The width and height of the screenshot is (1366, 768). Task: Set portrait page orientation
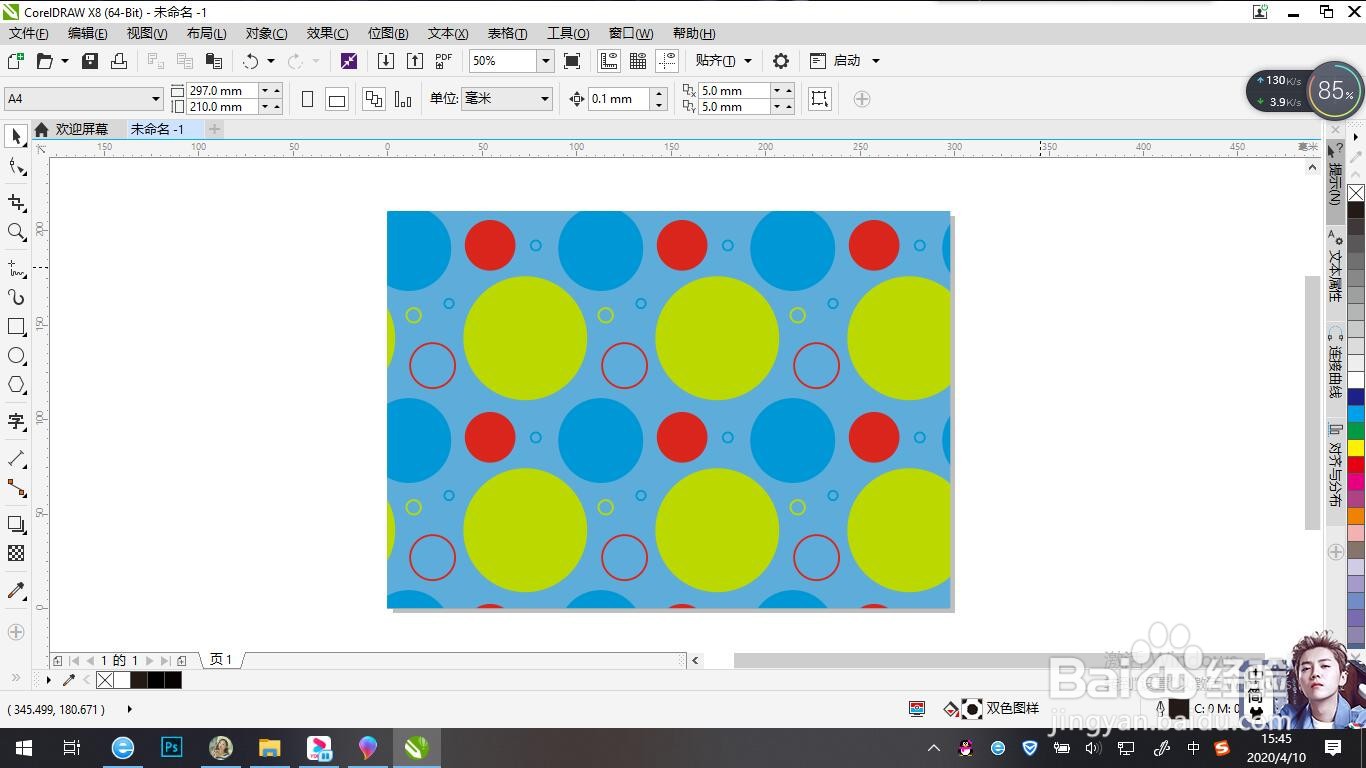pyautogui.click(x=307, y=99)
